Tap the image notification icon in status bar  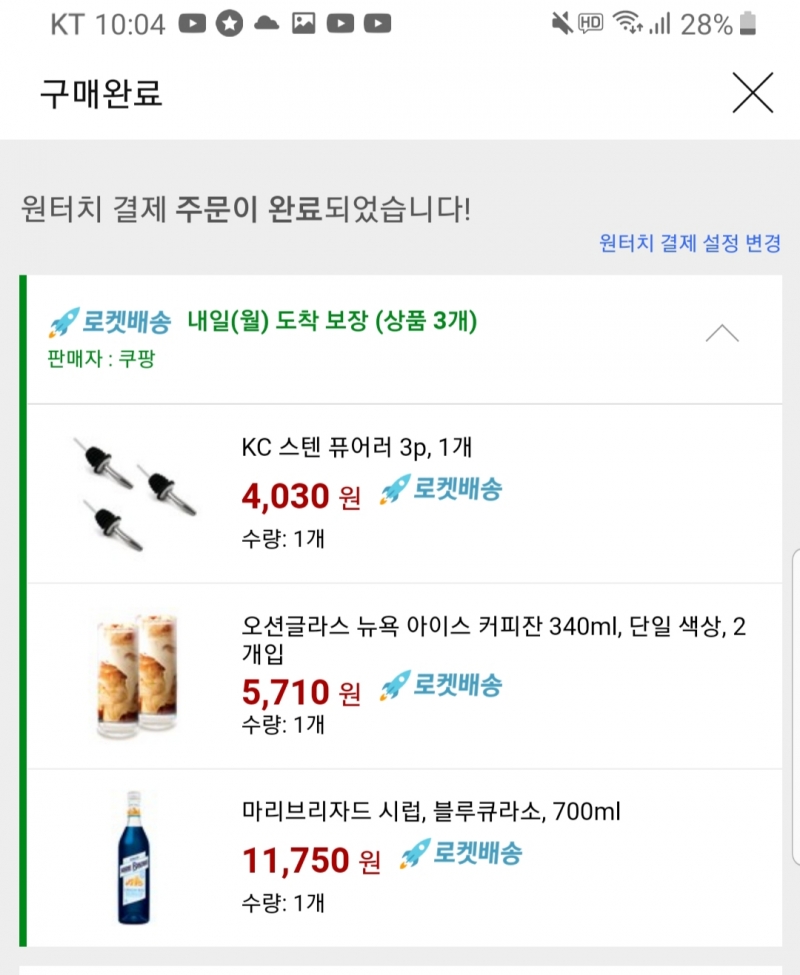303,24
